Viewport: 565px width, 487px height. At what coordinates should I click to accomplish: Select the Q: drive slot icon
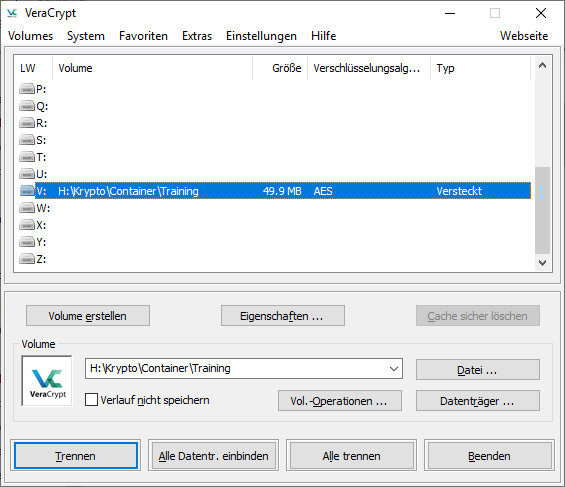pyautogui.click(x=27, y=106)
